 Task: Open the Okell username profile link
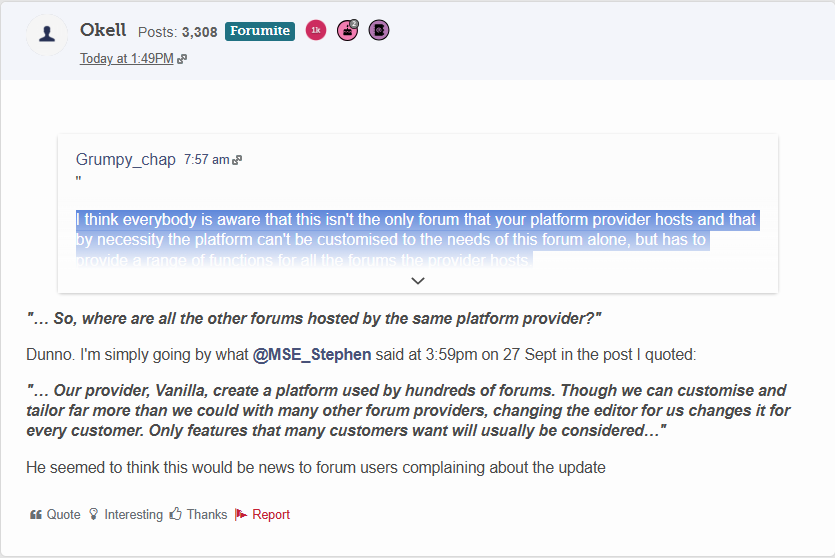tap(103, 31)
